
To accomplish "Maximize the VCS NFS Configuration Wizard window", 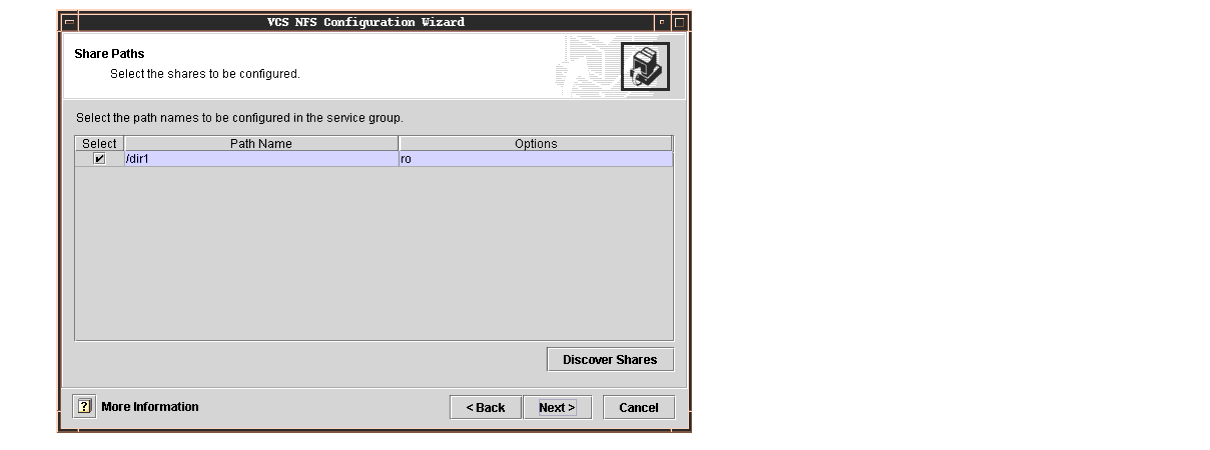I will (x=680, y=22).
